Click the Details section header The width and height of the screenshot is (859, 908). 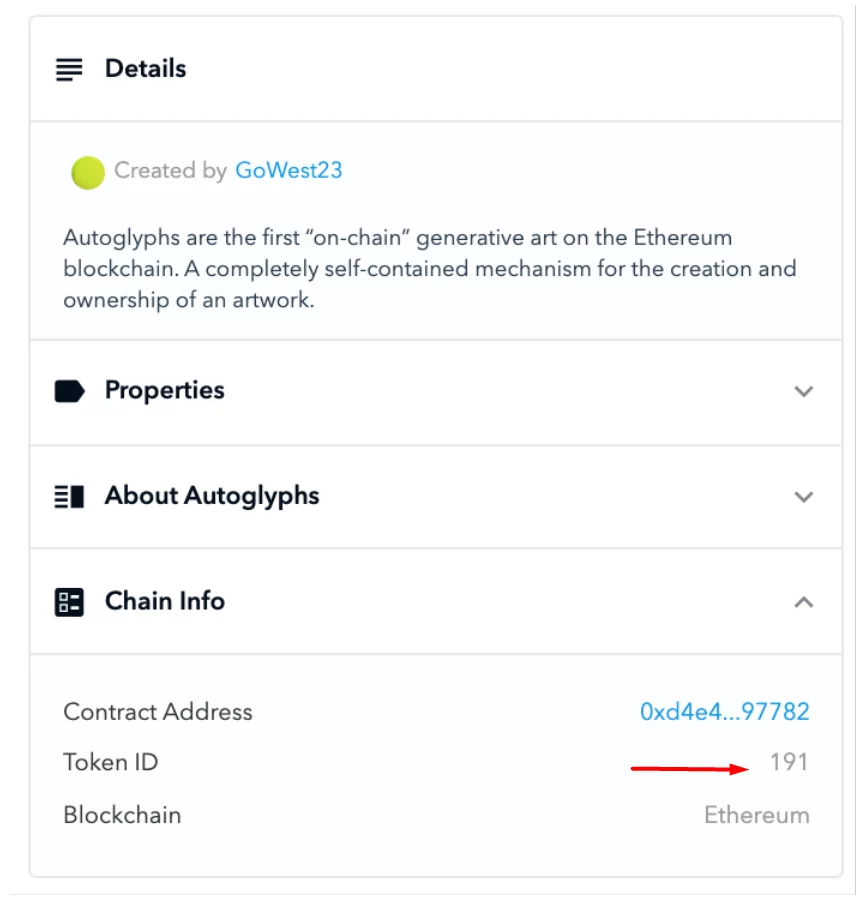(x=145, y=69)
